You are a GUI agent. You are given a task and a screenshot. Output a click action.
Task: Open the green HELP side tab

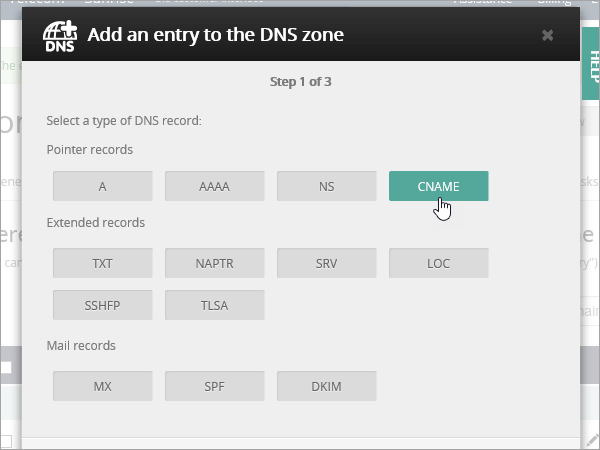(590, 70)
